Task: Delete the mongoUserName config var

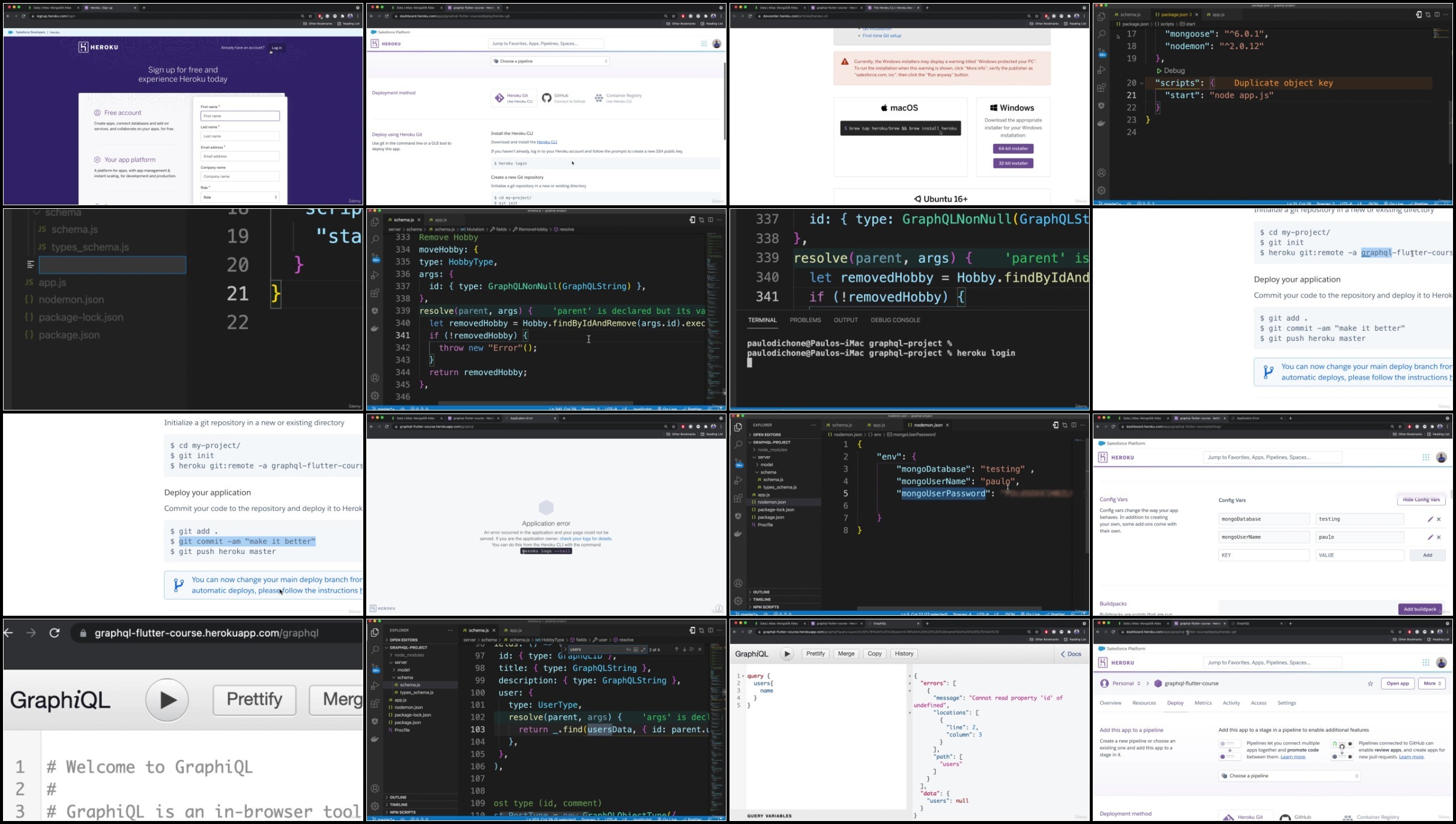Action: tap(1439, 537)
